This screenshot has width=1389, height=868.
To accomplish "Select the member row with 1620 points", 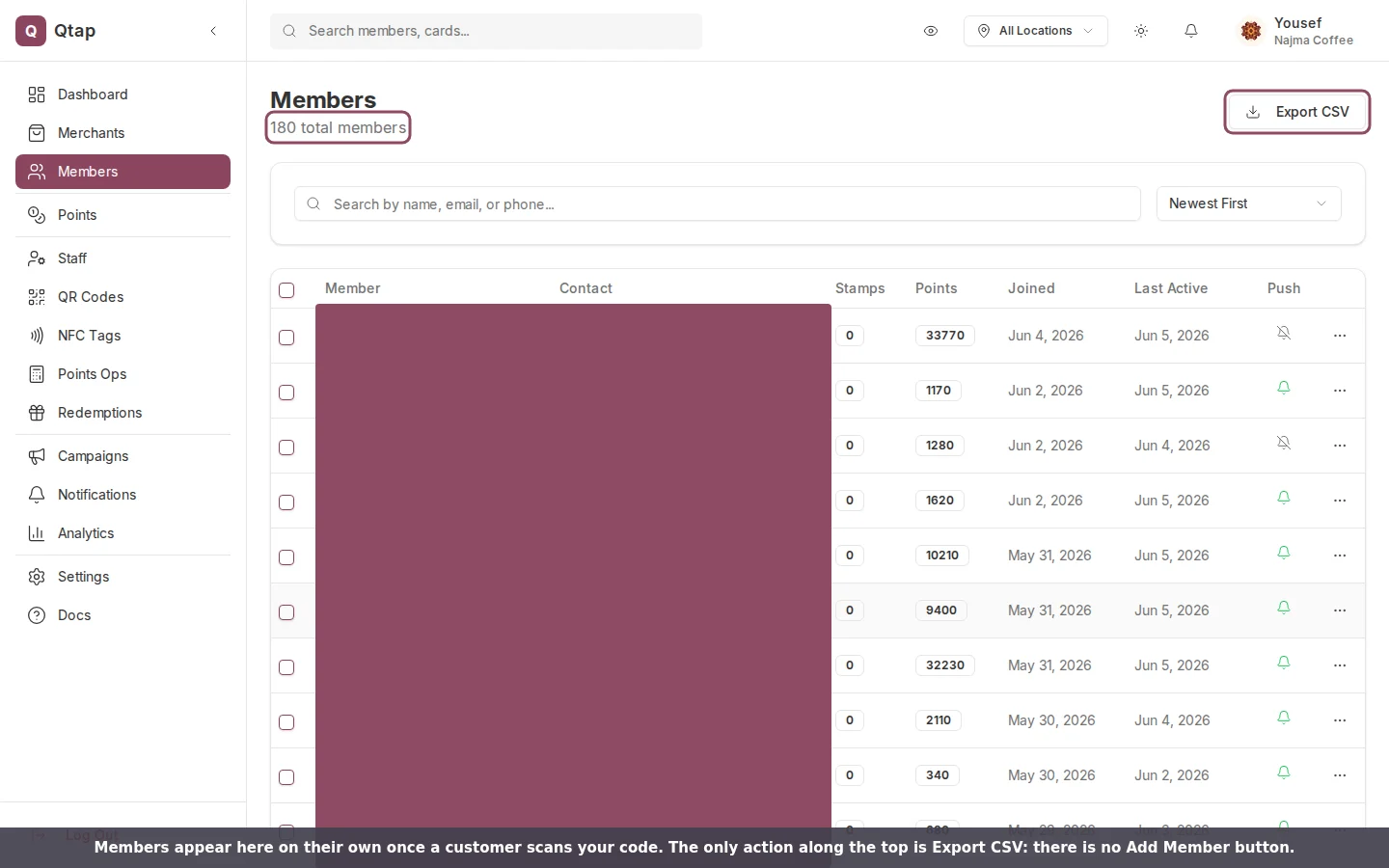I will (286, 502).
